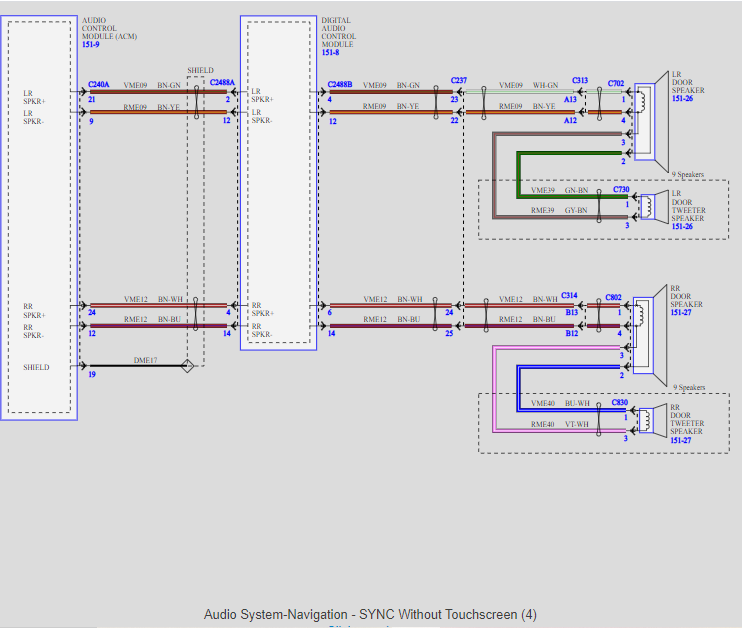Select pin A13 at connector C313
Image resolution: width=742 pixels, height=628 pixels.
pyautogui.click(x=570, y=99)
